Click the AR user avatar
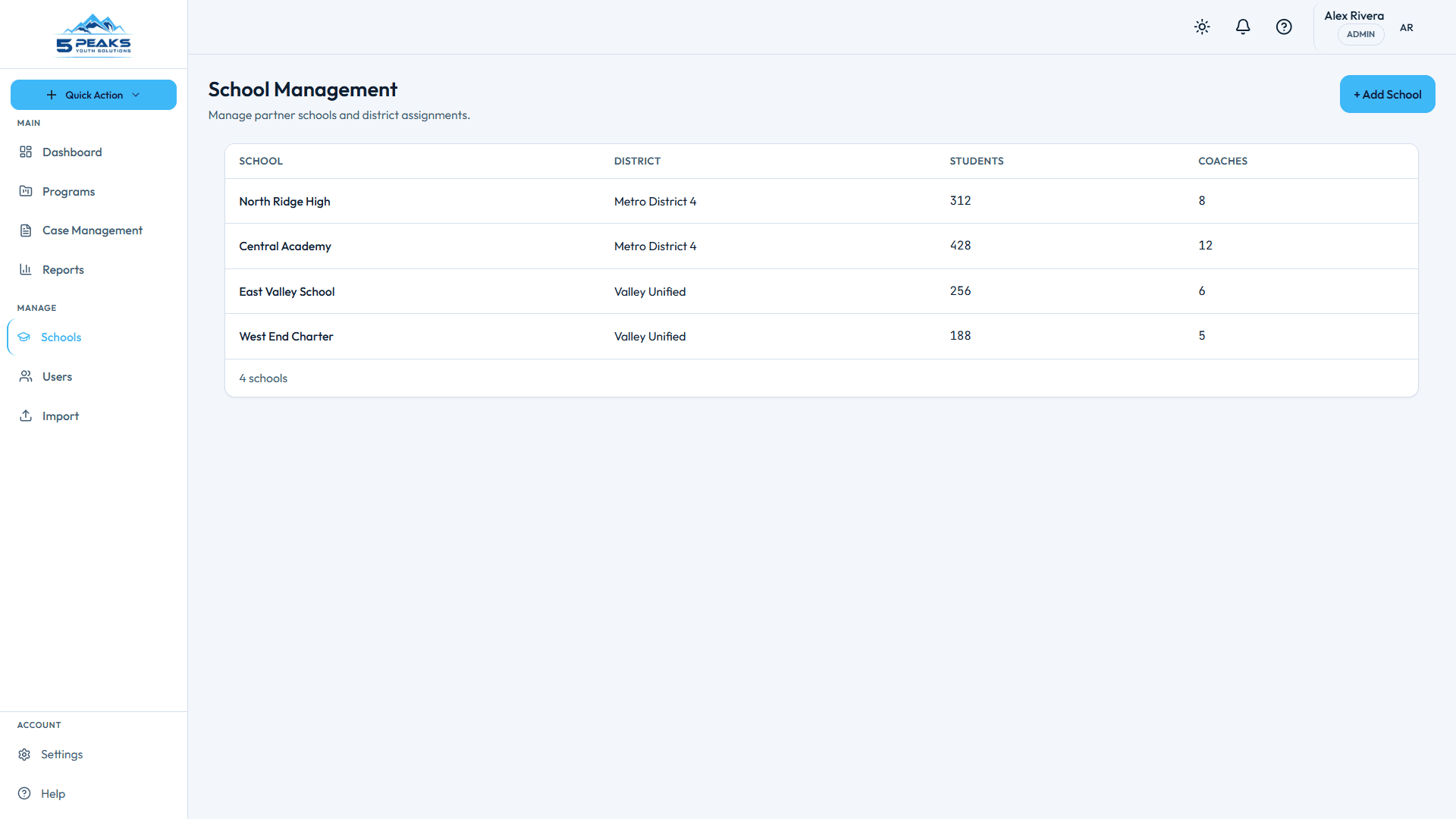Screen dimensions: 1456x819 [x=1407, y=27]
